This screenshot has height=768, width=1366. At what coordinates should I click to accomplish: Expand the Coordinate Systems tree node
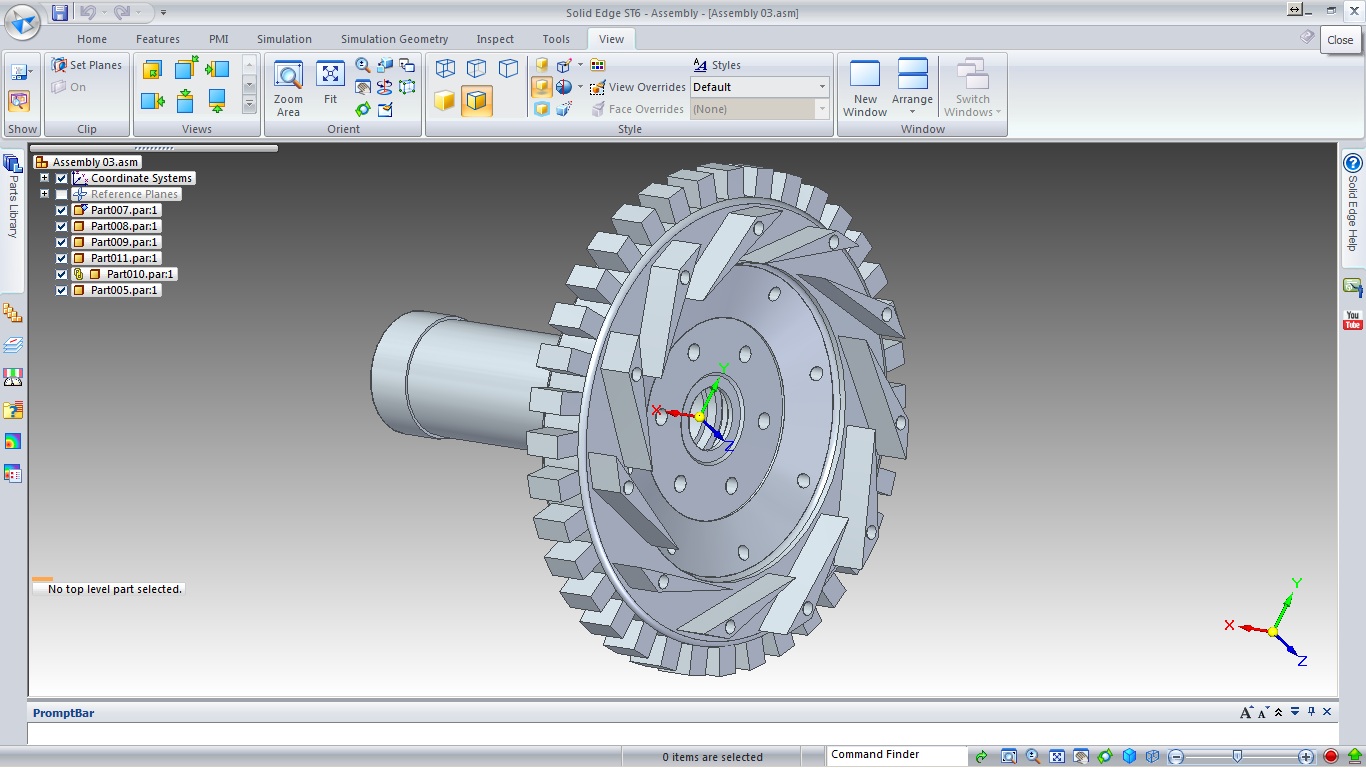click(x=45, y=178)
